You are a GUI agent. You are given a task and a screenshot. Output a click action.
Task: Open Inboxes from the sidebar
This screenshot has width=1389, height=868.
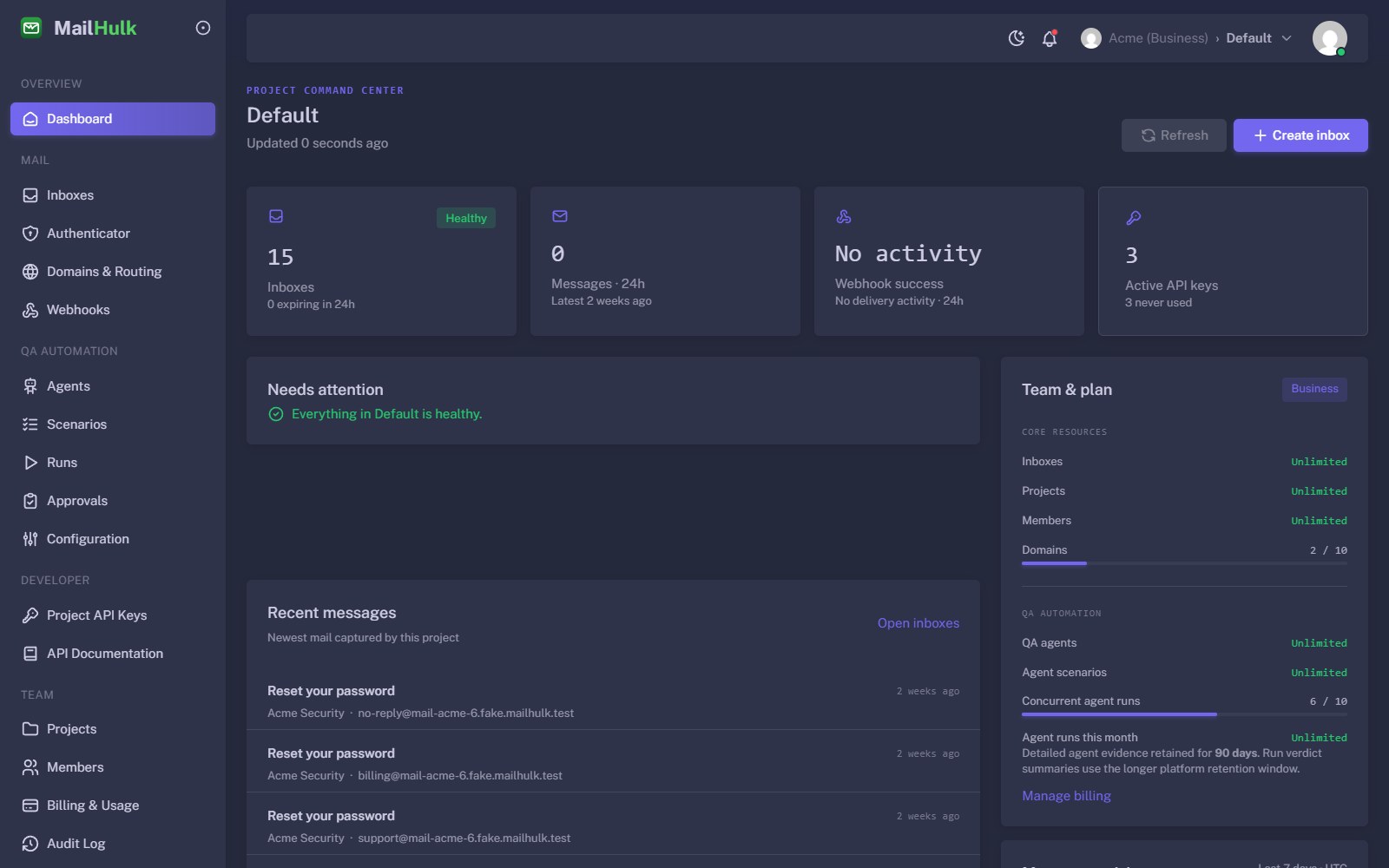(113, 195)
